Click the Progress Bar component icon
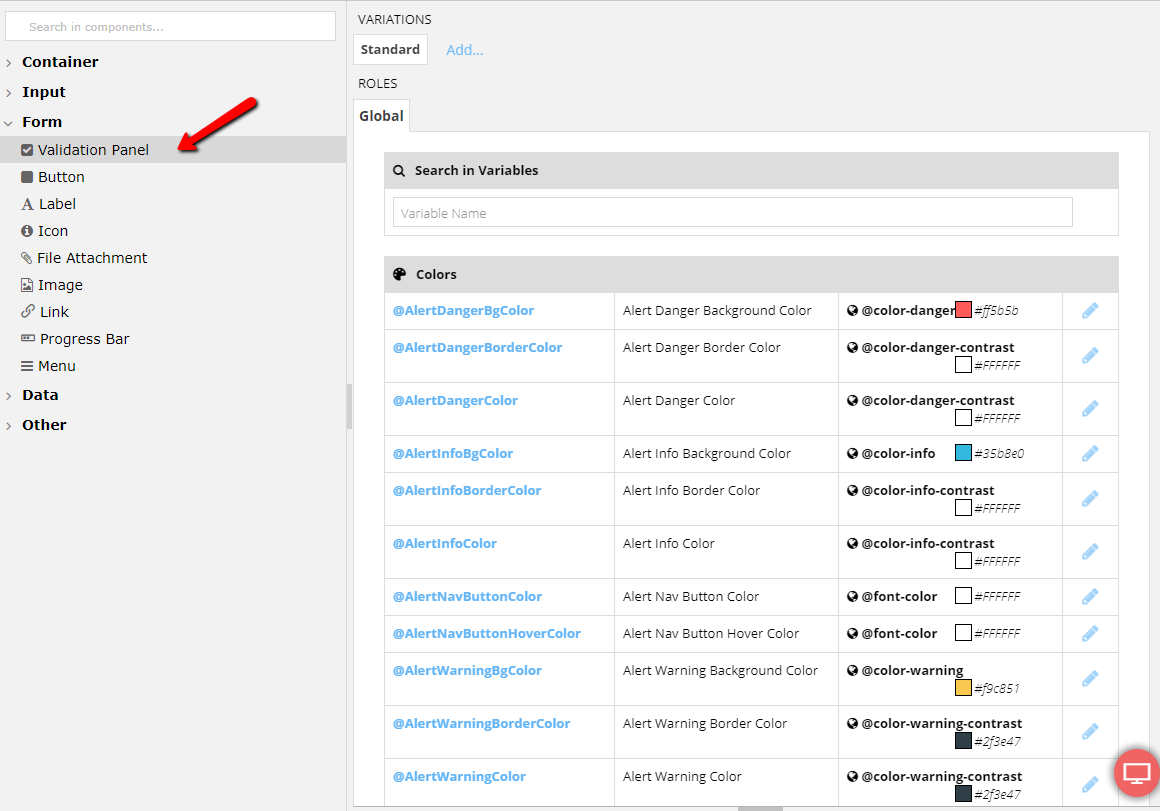The width and height of the screenshot is (1160, 811). (x=28, y=339)
